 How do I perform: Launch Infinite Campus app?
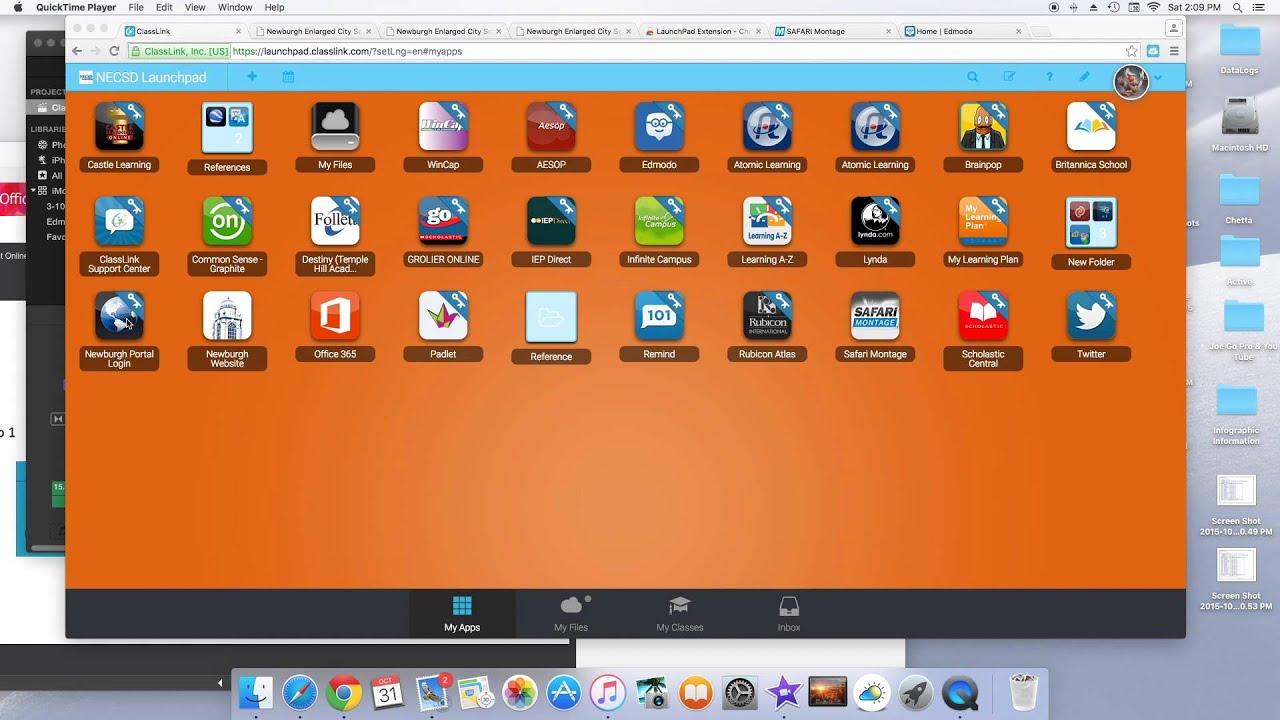click(x=659, y=221)
